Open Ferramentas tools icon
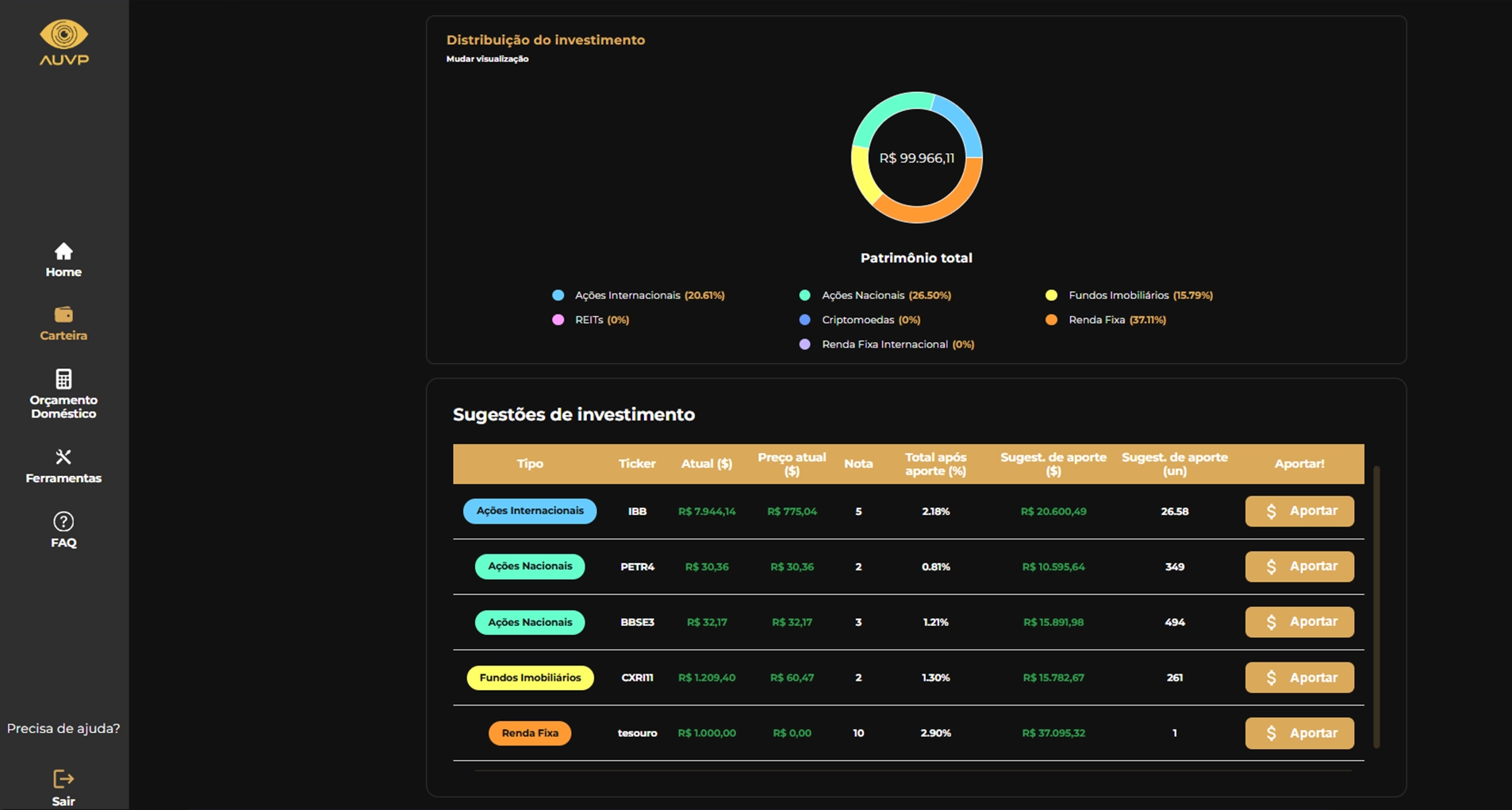Viewport: 1512px width, 810px height. (63, 457)
